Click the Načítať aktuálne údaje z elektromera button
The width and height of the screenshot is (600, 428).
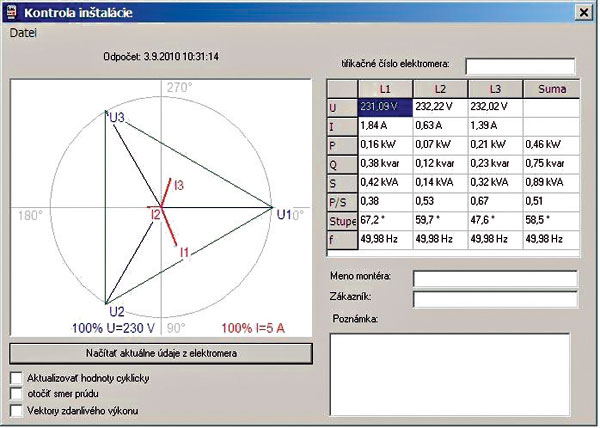point(161,353)
